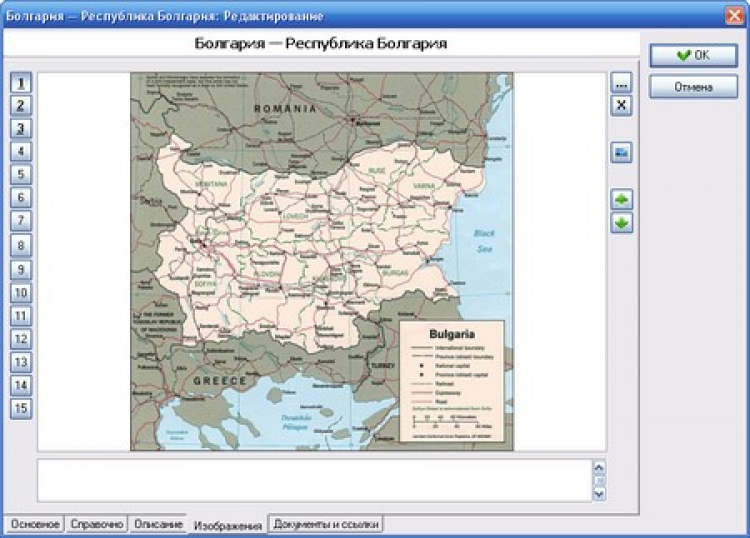Image resolution: width=750 pixels, height=538 pixels.
Task: Select image slot number 1
Action: click(21, 83)
